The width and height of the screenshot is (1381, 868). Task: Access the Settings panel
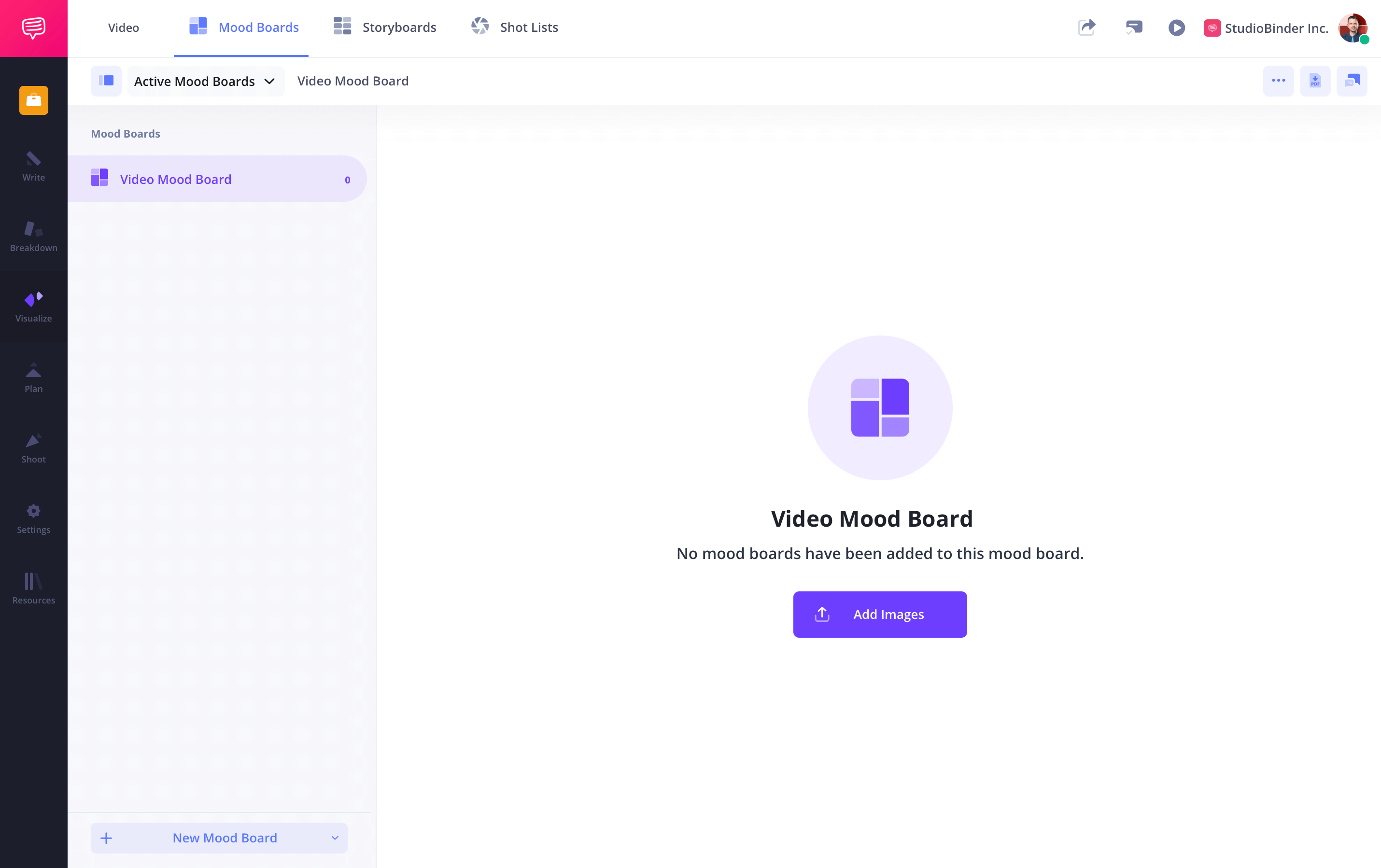(x=33, y=518)
